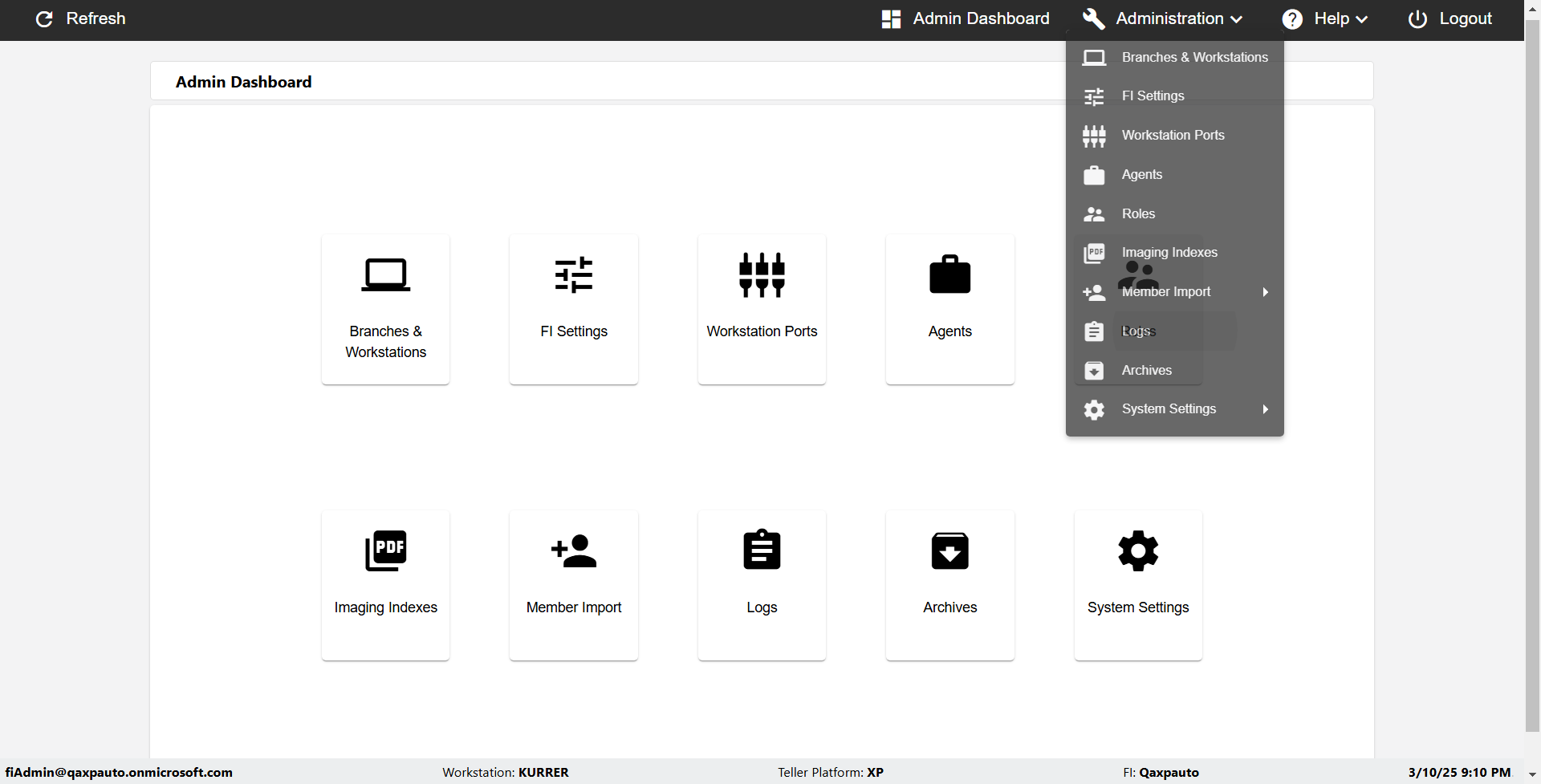Click the Administration wrench icon

[1094, 18]
